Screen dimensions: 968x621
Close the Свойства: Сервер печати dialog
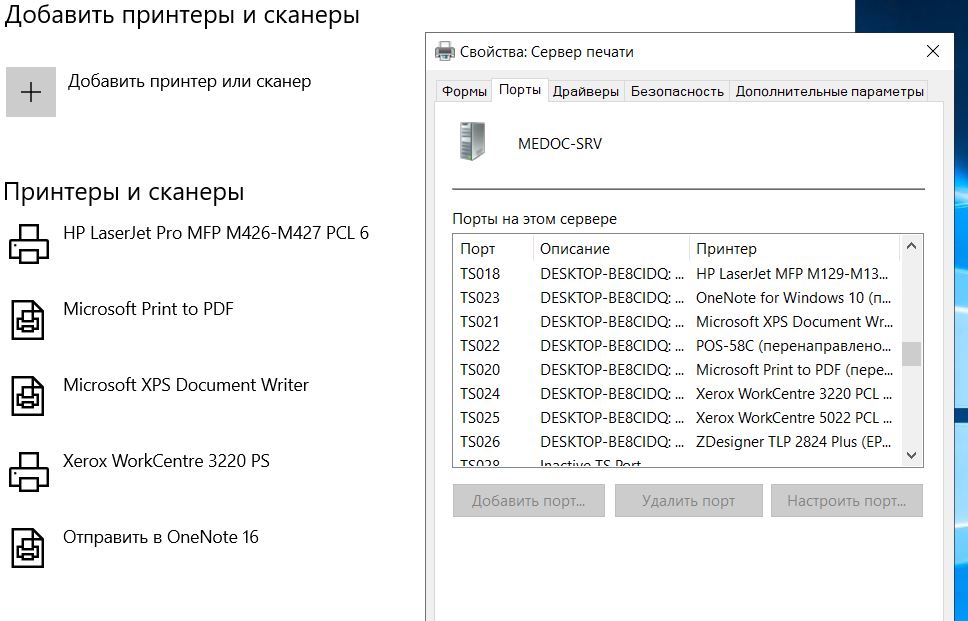coord(933,51)
